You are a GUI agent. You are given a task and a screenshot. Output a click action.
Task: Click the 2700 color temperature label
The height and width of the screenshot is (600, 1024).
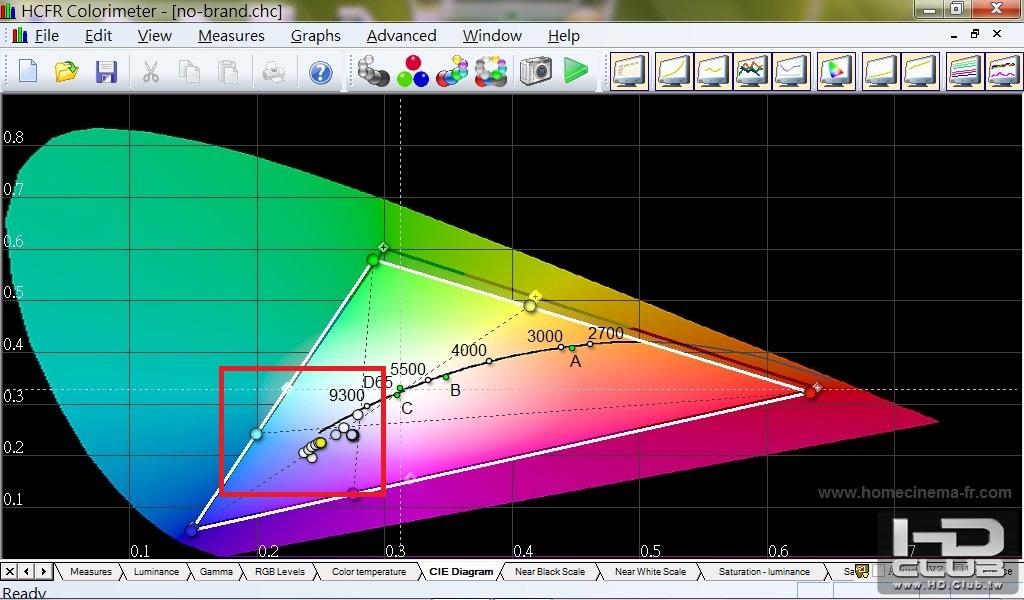point(605,334)
